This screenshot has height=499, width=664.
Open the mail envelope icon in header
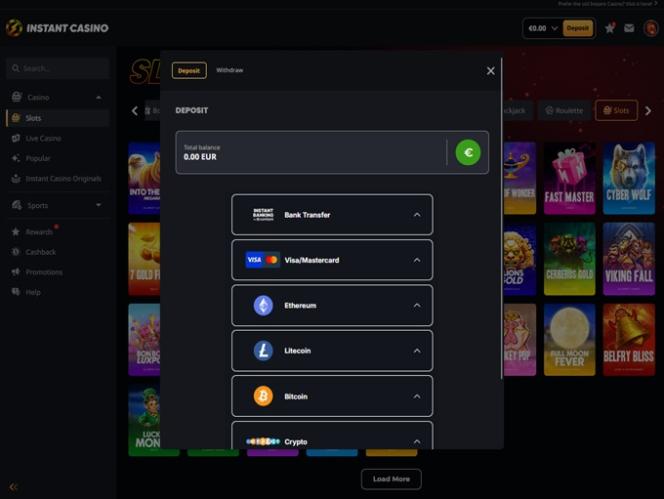click(629, 28)
